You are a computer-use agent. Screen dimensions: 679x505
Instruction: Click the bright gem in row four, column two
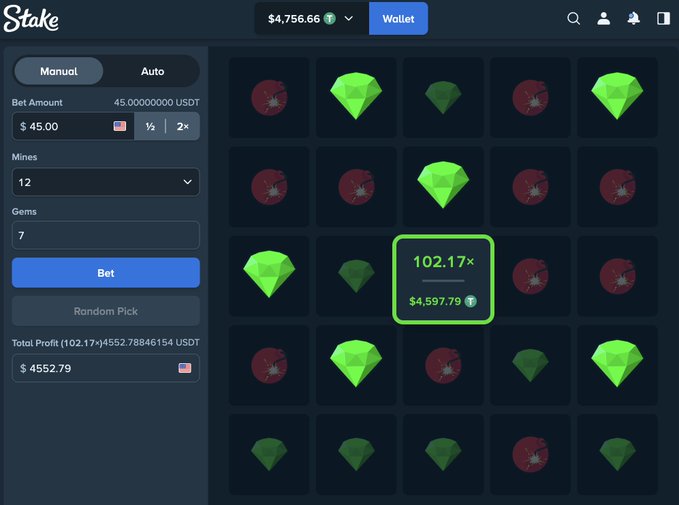[356, 365]
